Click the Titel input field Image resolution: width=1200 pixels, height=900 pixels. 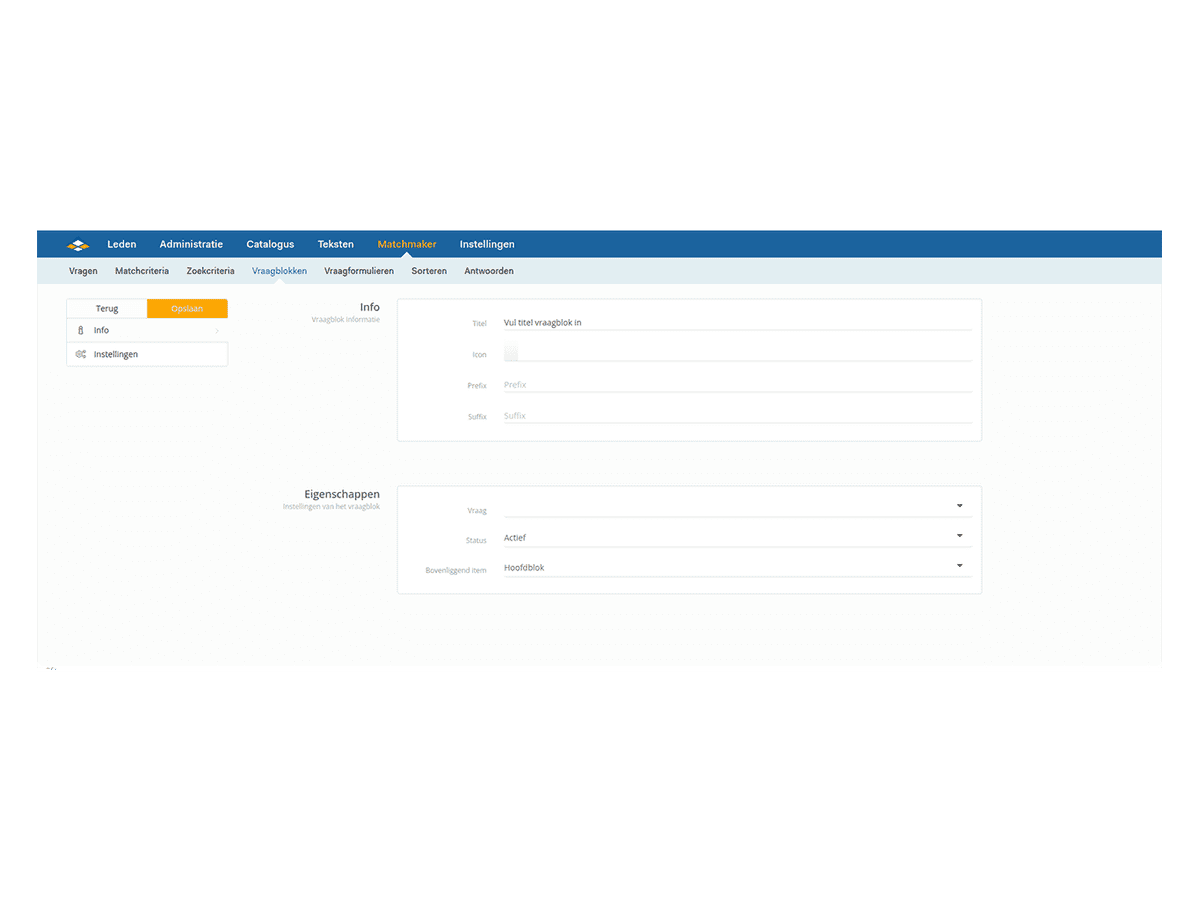[736, 323]
